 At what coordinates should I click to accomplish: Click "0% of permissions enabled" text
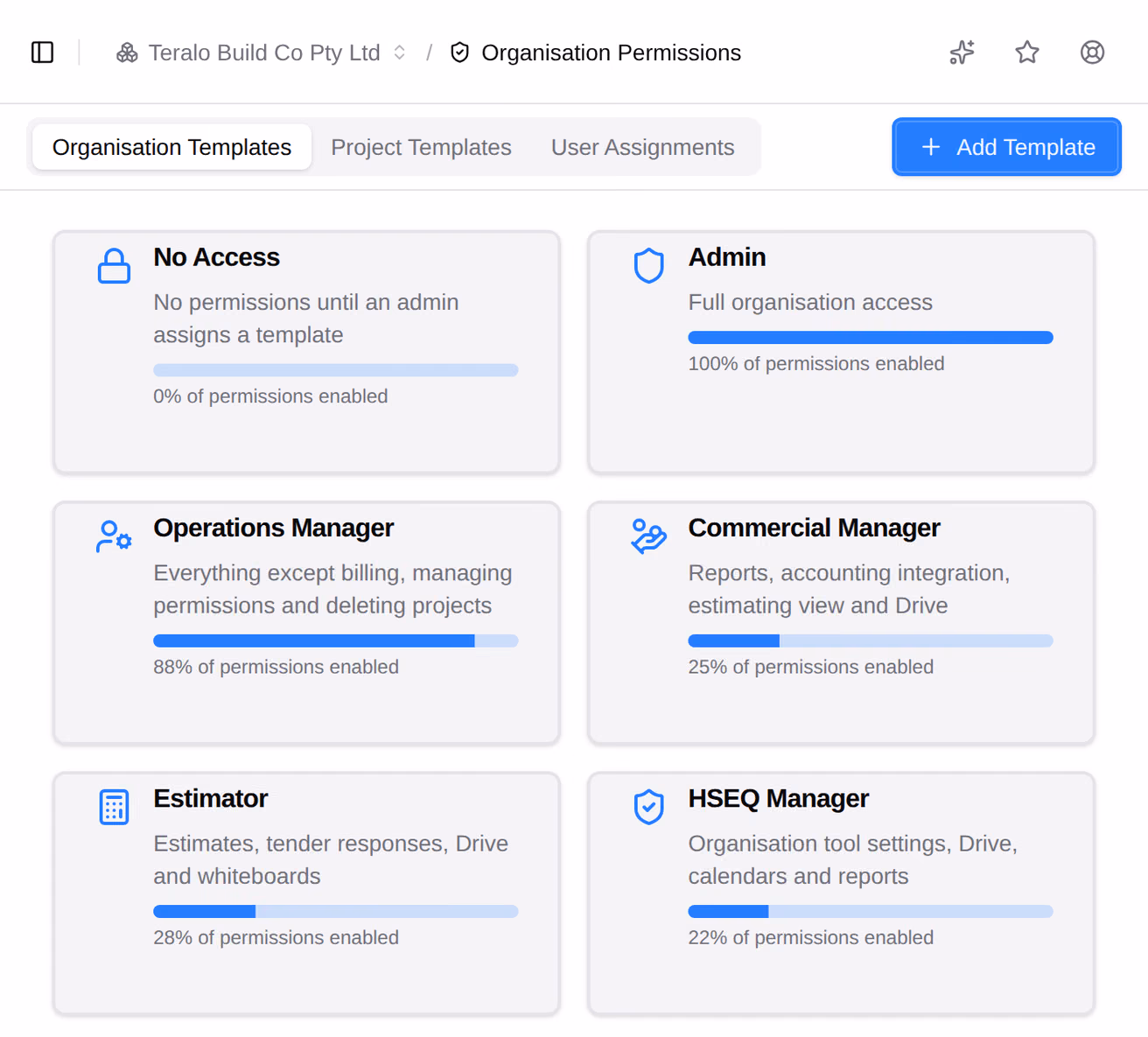(x=270, y=396)
